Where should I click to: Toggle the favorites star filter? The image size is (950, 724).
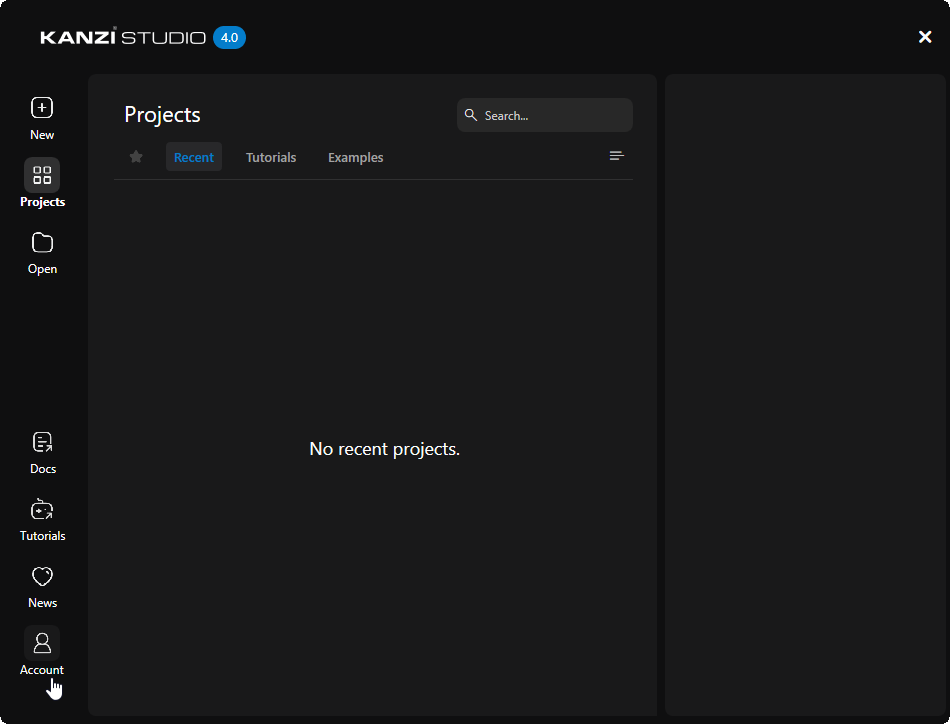135,156
